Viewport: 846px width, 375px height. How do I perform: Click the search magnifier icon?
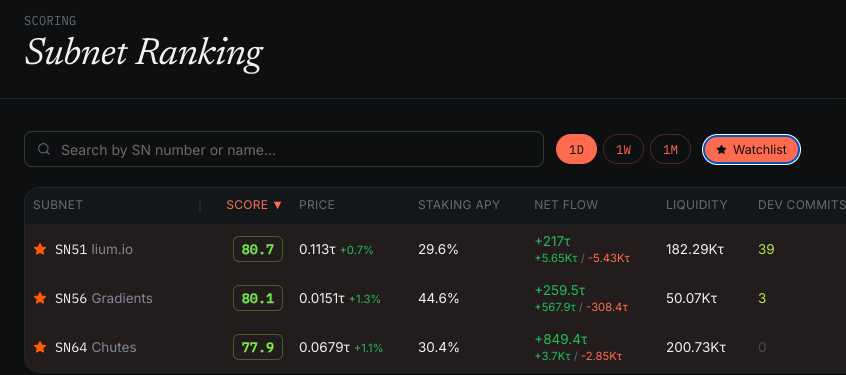[44, 149]
